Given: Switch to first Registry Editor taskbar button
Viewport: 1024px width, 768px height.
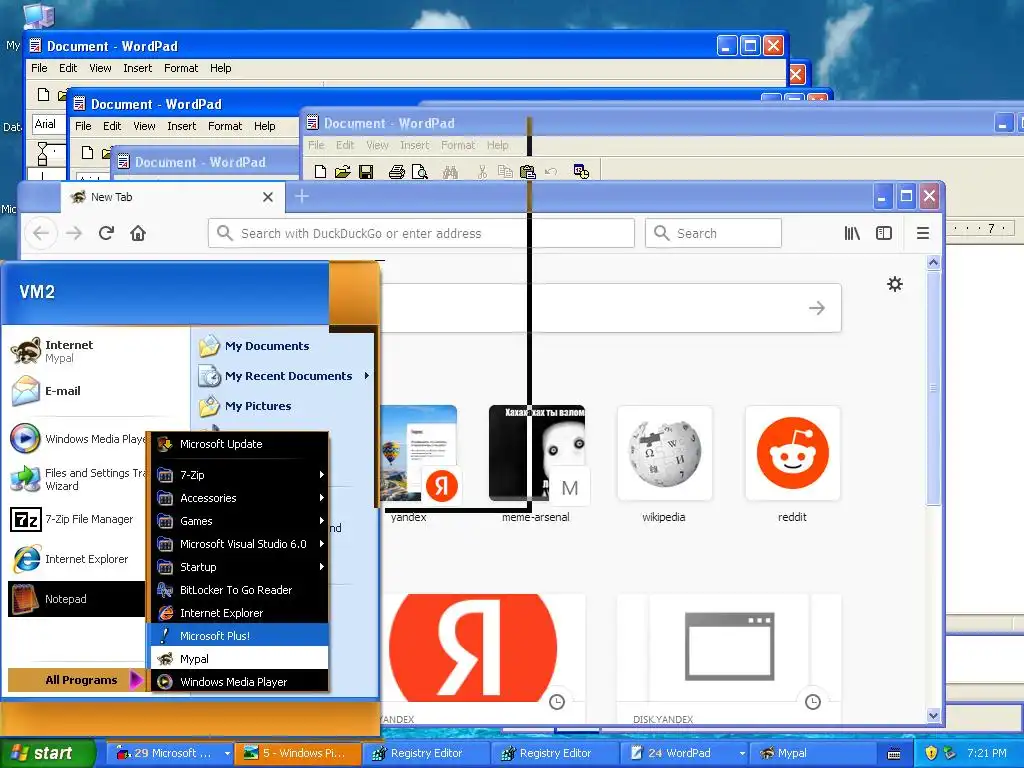Looking at the screenshot, I should click(x=425, y=753).
